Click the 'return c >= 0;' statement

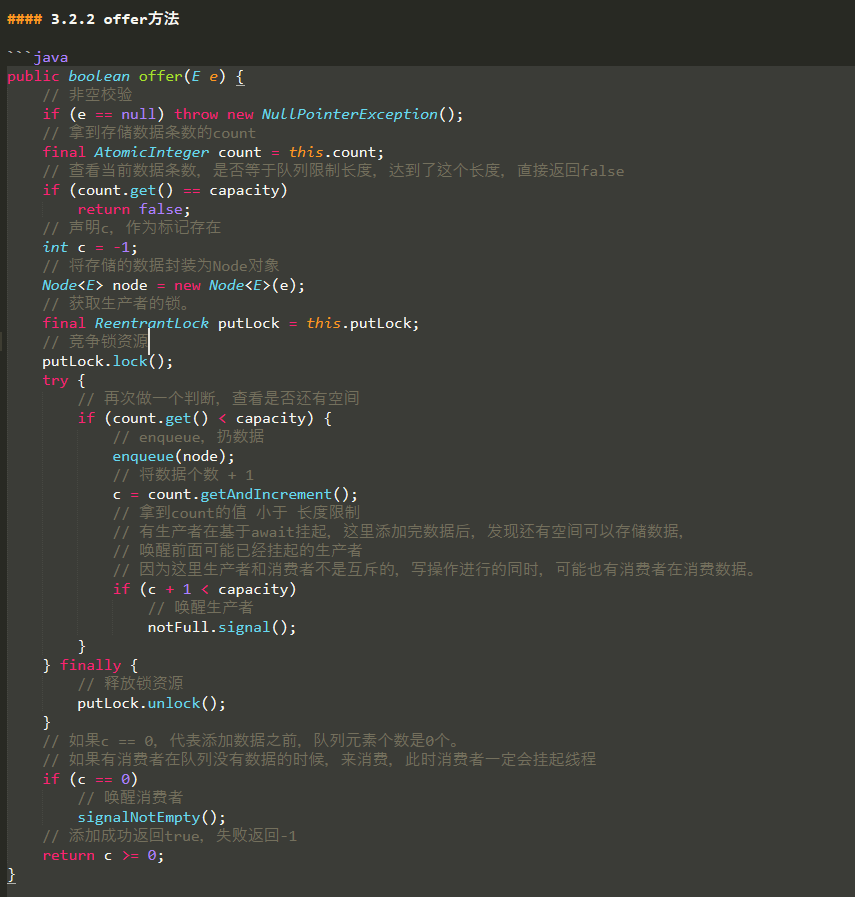pyautogui.click(x=103, y=855)
